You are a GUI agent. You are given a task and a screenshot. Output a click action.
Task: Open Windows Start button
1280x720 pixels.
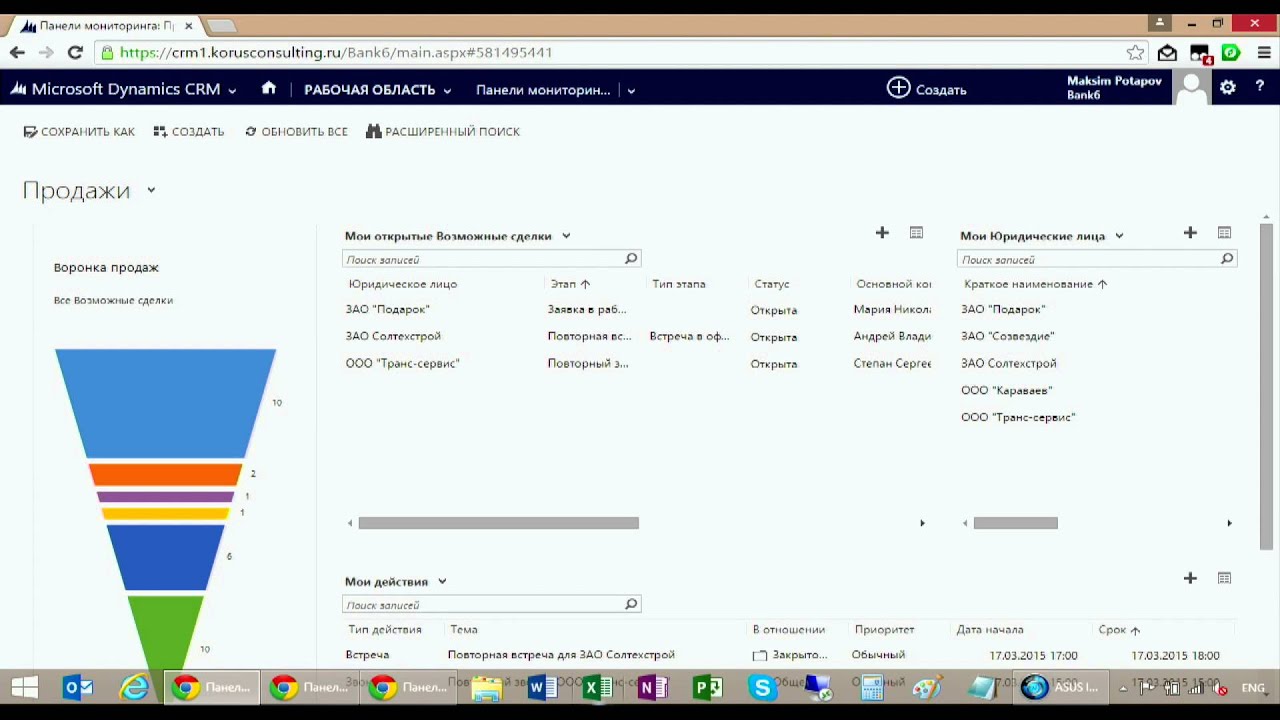24,688
